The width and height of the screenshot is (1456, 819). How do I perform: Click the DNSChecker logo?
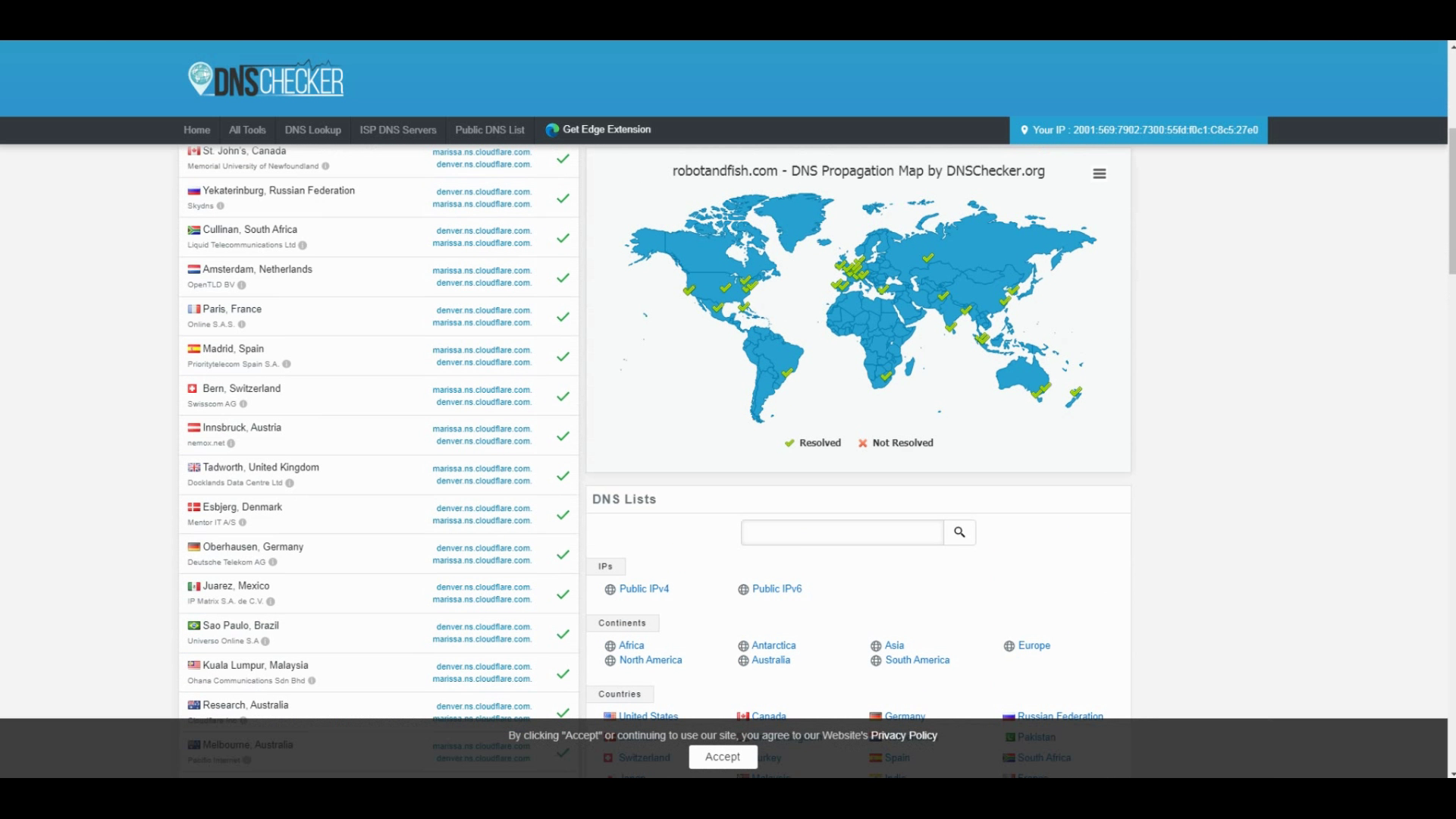coord(266,79)
